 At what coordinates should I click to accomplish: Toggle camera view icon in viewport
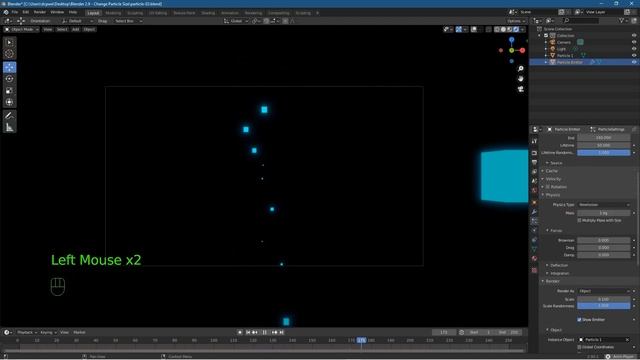tap(520, 89)
